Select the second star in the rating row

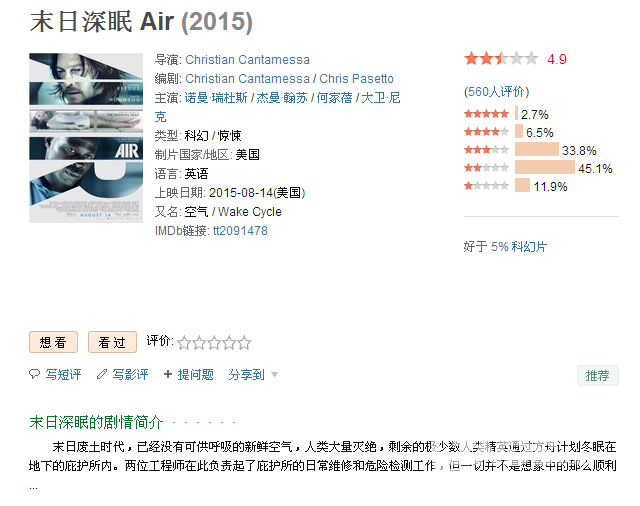click(199, 343)
